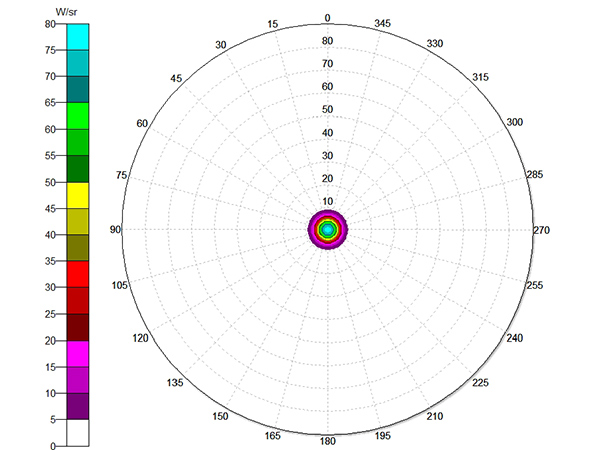Screen dimensions: 600x450
Task: Click the legend scale value 80
Action: point(50,24)
